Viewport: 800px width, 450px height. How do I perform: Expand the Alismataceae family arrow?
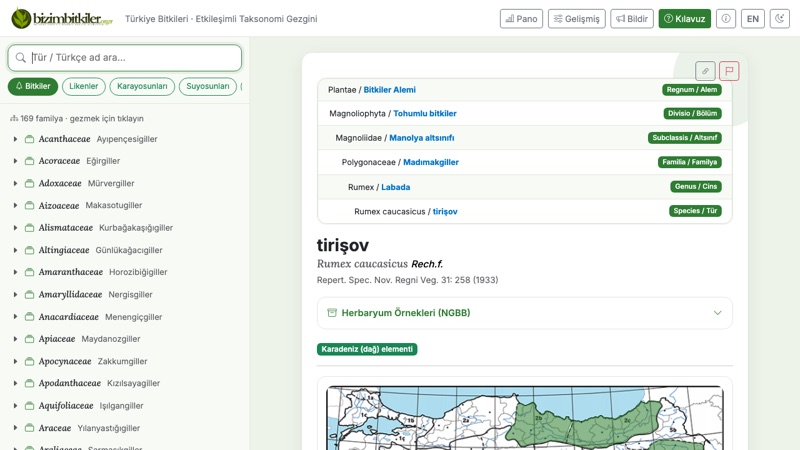pos(15,228)
